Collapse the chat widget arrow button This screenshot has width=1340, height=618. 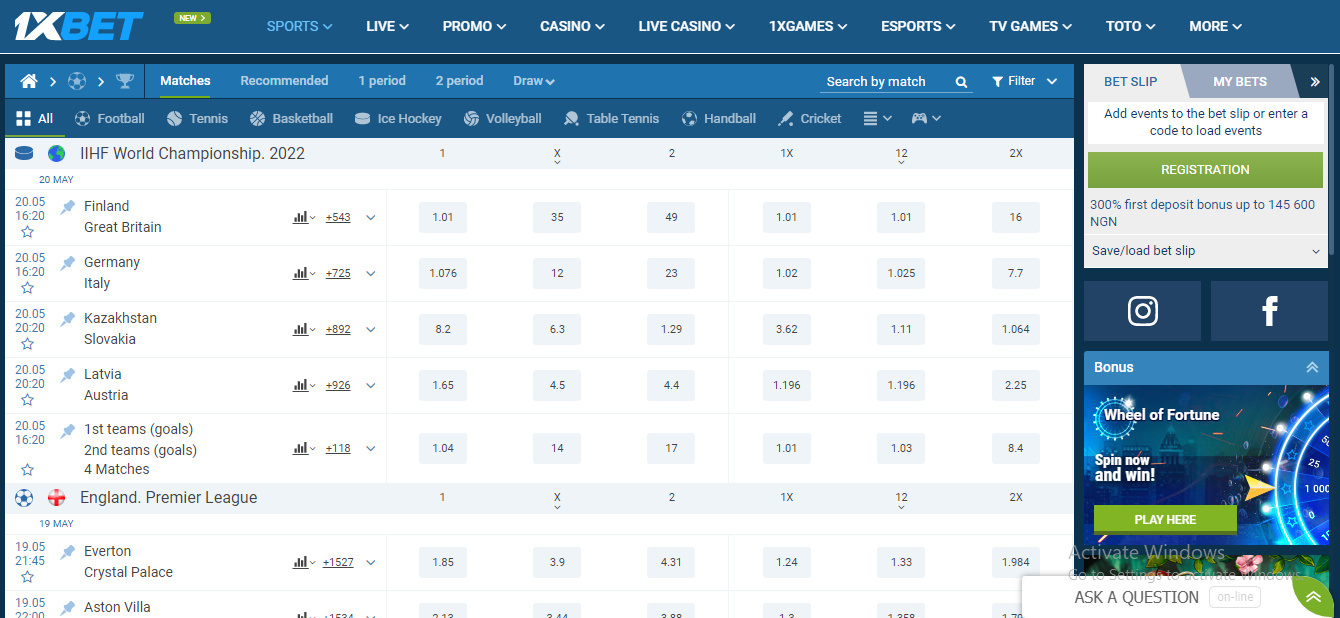tap(1313, 597)
